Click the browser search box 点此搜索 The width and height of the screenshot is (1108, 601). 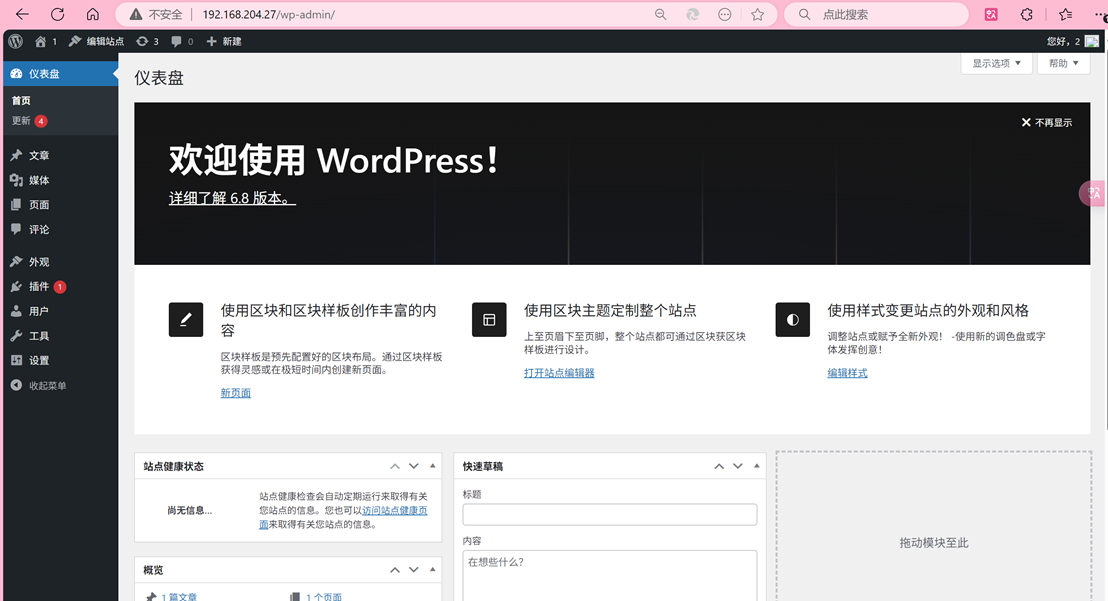pyautogui.click(x=876, y=14)
